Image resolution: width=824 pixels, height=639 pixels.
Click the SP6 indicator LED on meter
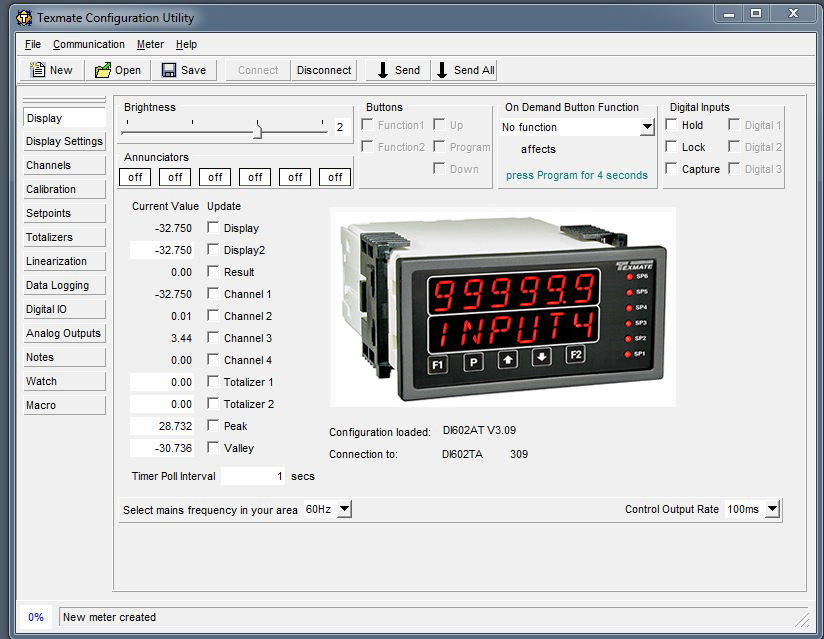pos(630,277)
